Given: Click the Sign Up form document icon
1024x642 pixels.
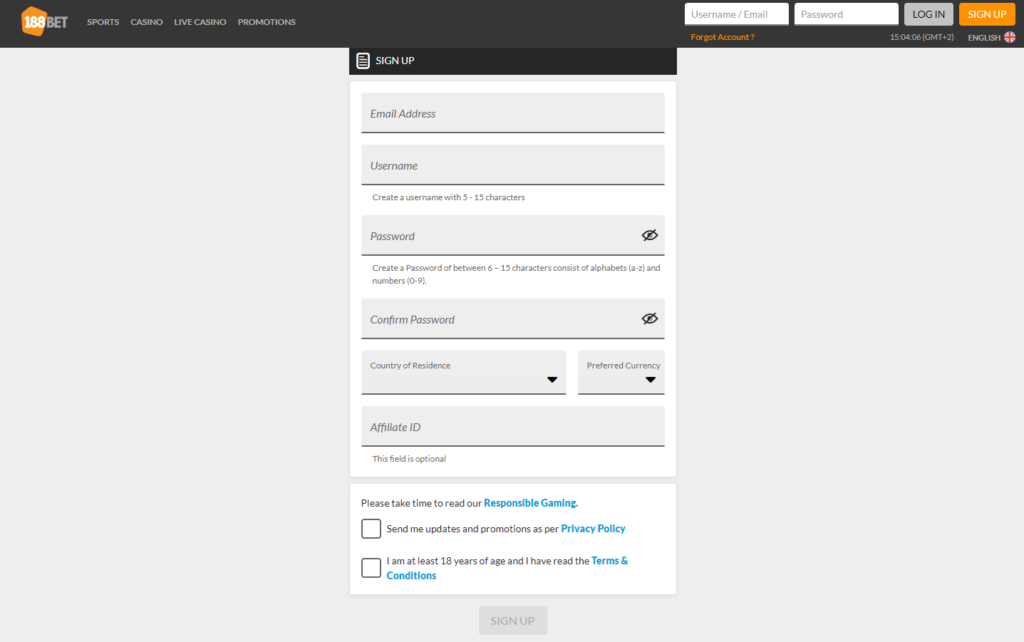Looking at the screenshot, I should point(363,61).
